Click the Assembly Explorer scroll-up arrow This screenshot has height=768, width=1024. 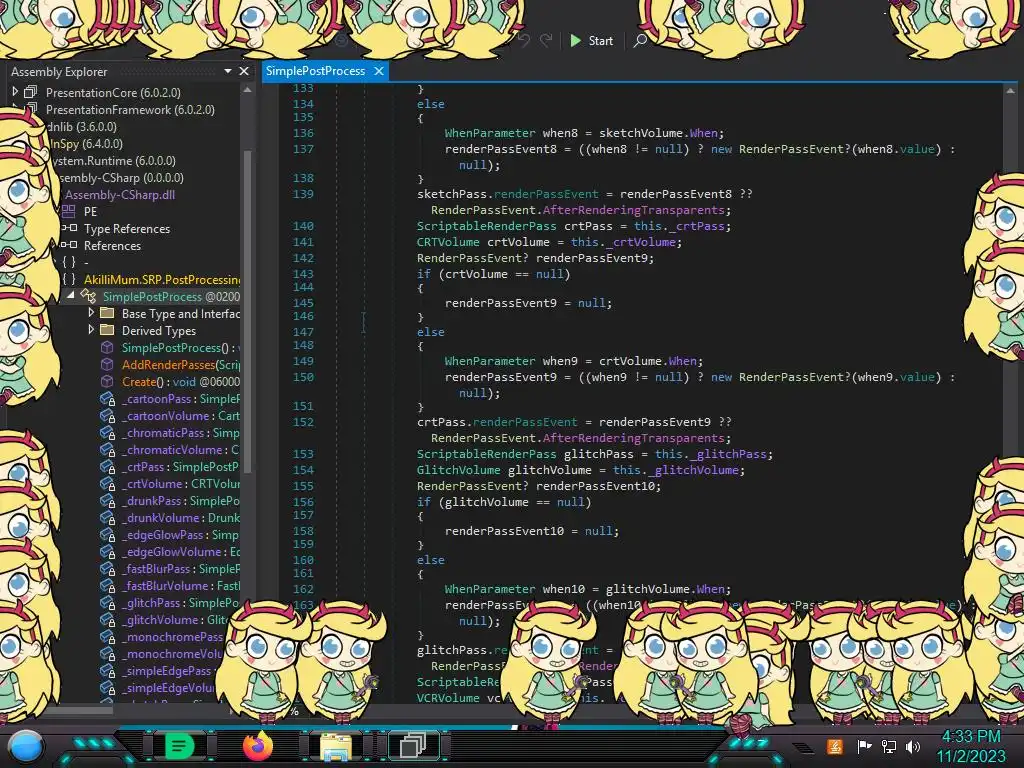(x=248, y=90)
